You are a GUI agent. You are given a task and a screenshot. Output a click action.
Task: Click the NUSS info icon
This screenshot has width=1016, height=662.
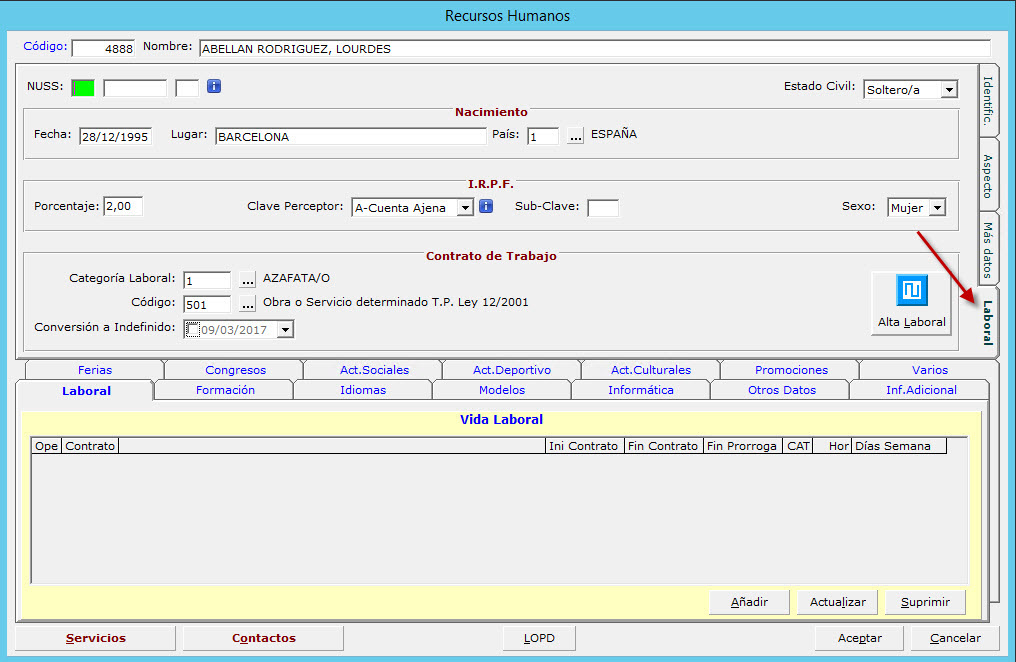tap(214, 86)
